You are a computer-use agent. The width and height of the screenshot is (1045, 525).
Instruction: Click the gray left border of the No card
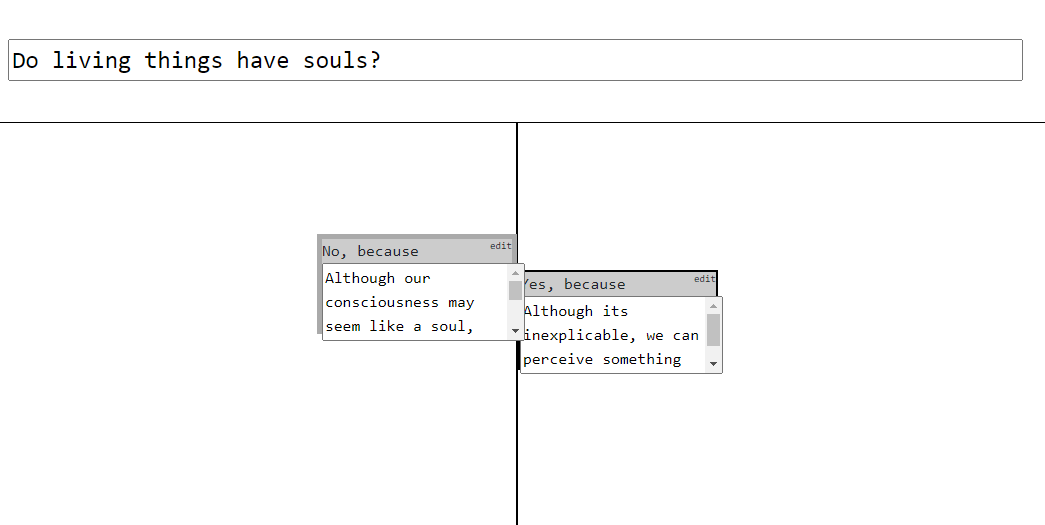319,284
